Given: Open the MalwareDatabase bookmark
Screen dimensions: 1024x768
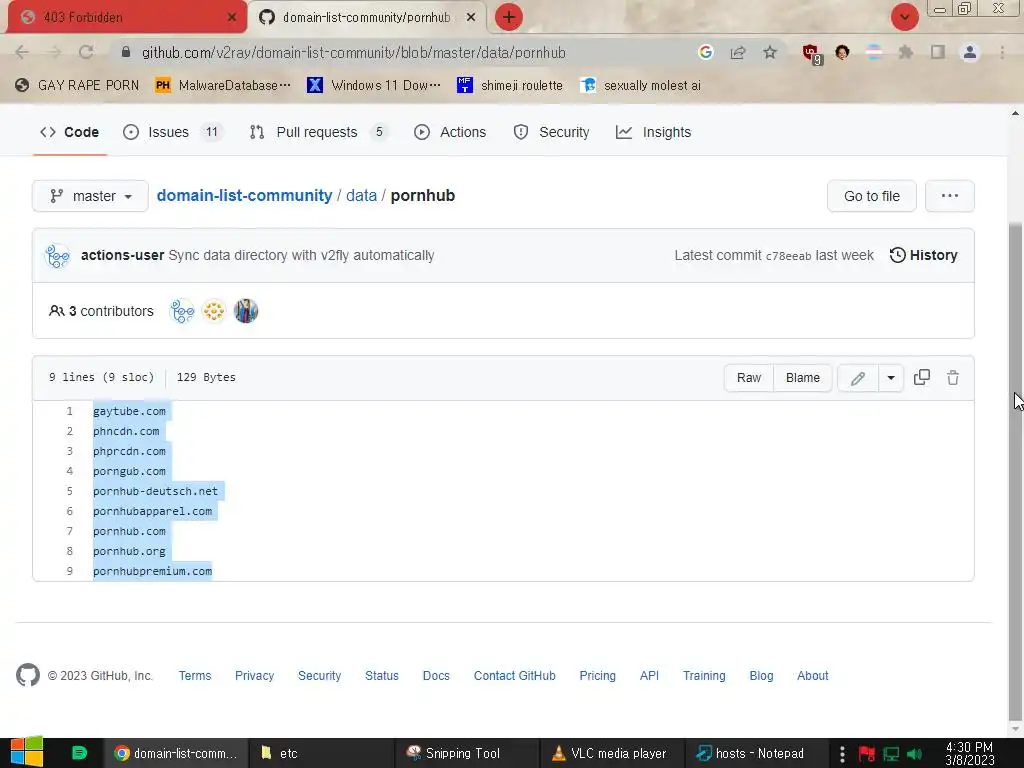Looking at the screenshot, I should 223,85.
